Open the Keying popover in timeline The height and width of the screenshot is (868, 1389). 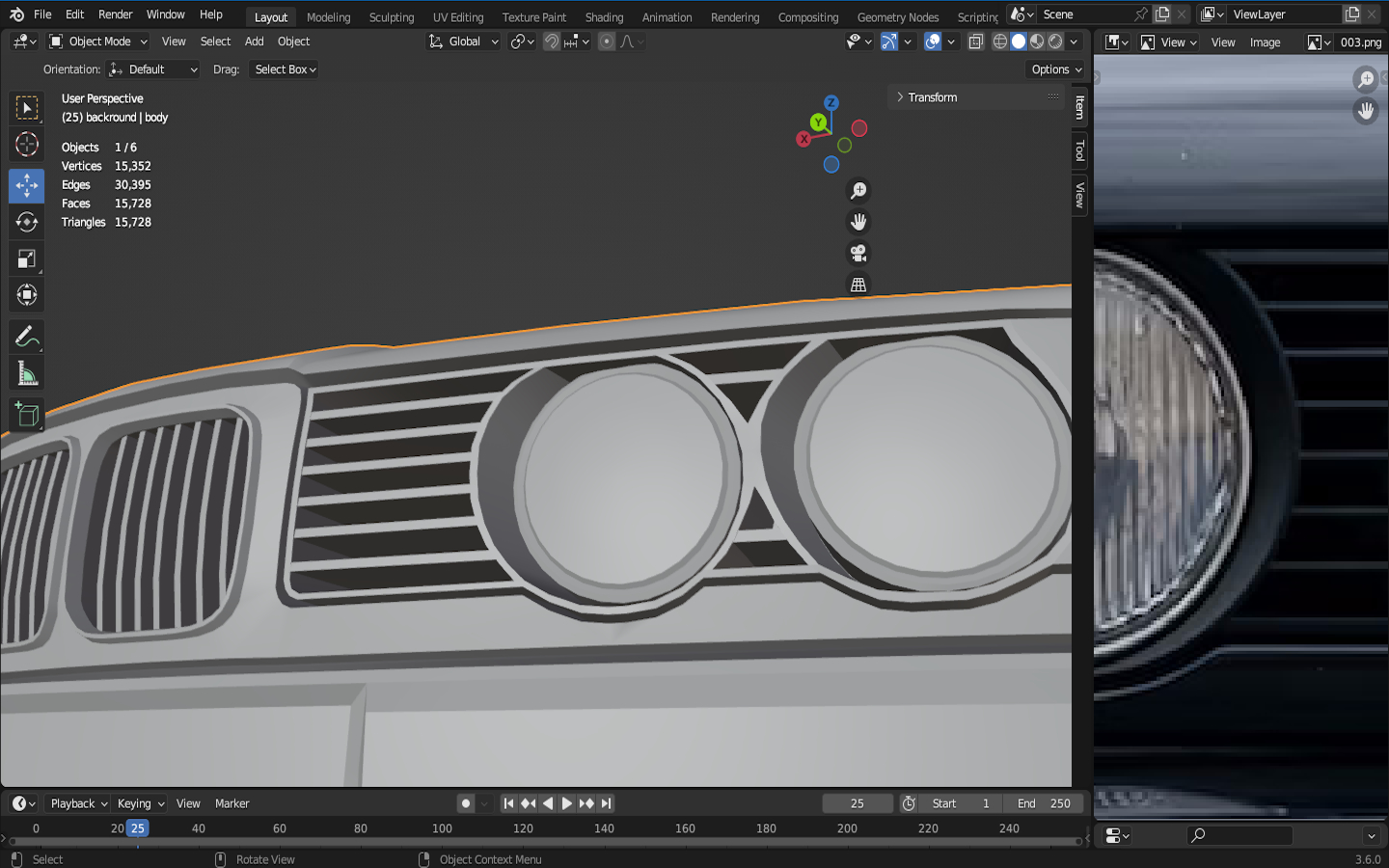pos(140,803)
